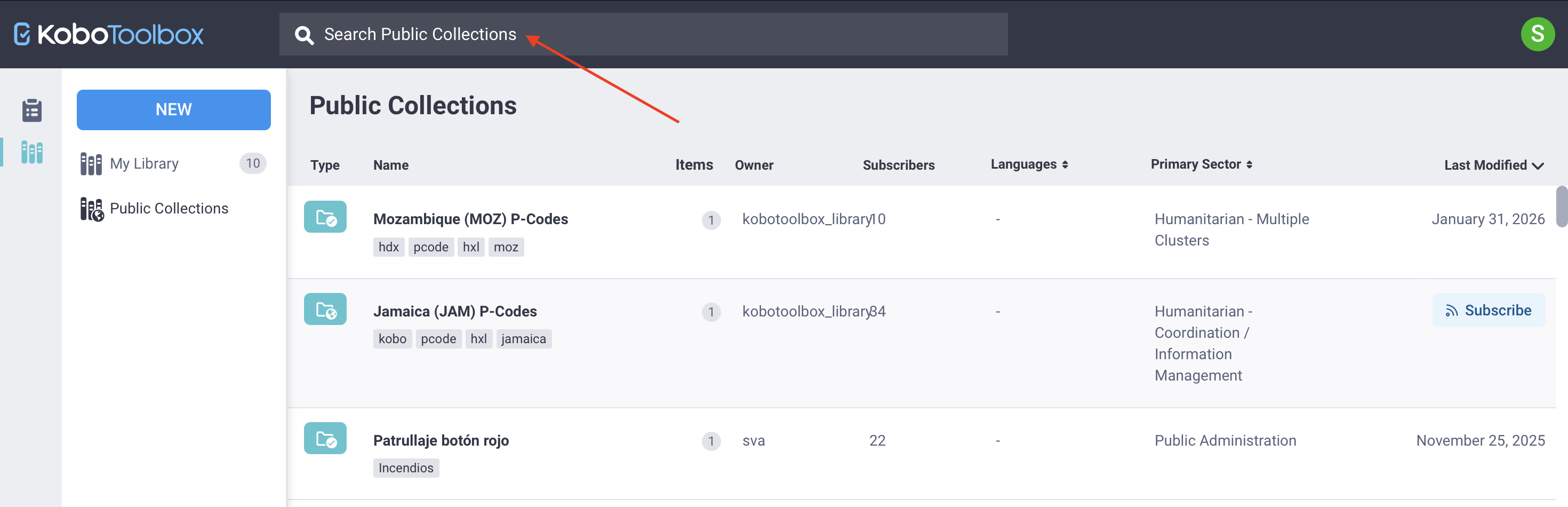
Task: Click the Mozambique P-Codes collection folder icon
Action: pos(325,216)
